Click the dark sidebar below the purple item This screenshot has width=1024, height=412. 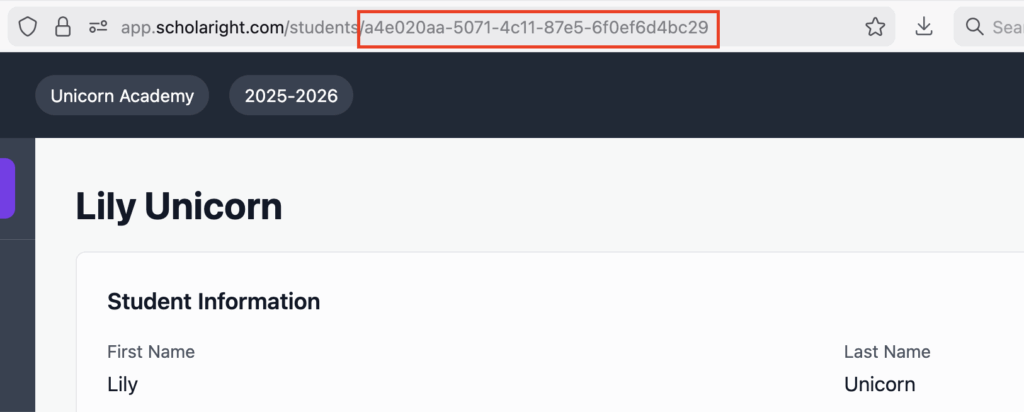[17, 320]
